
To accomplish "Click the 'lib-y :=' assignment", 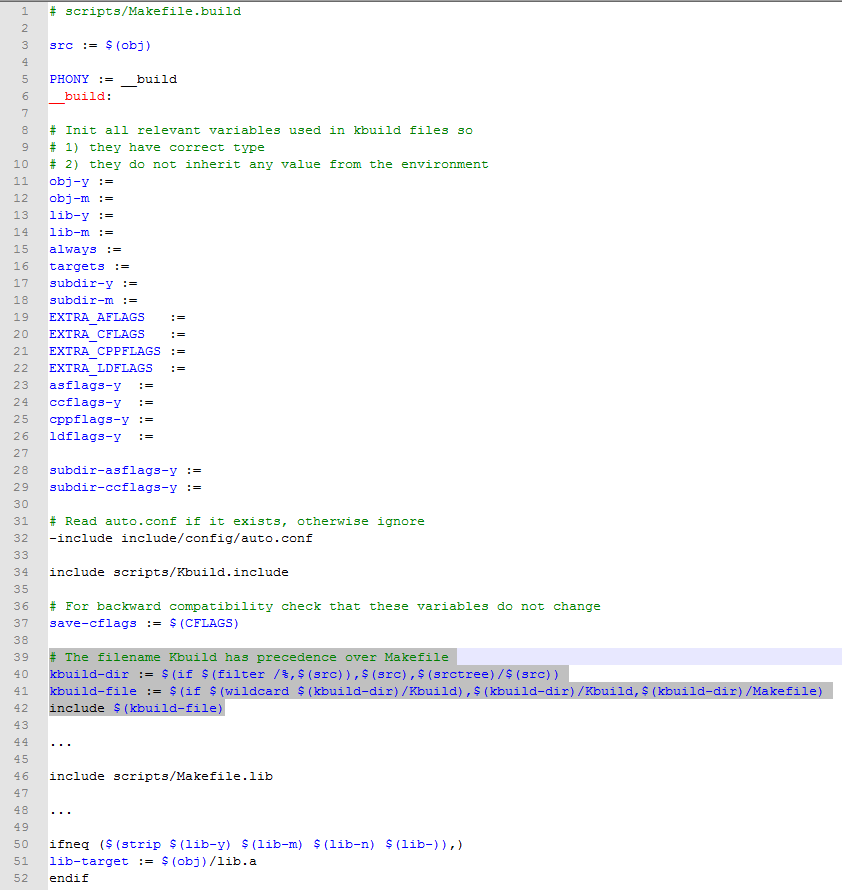I will tap(81, 216).
